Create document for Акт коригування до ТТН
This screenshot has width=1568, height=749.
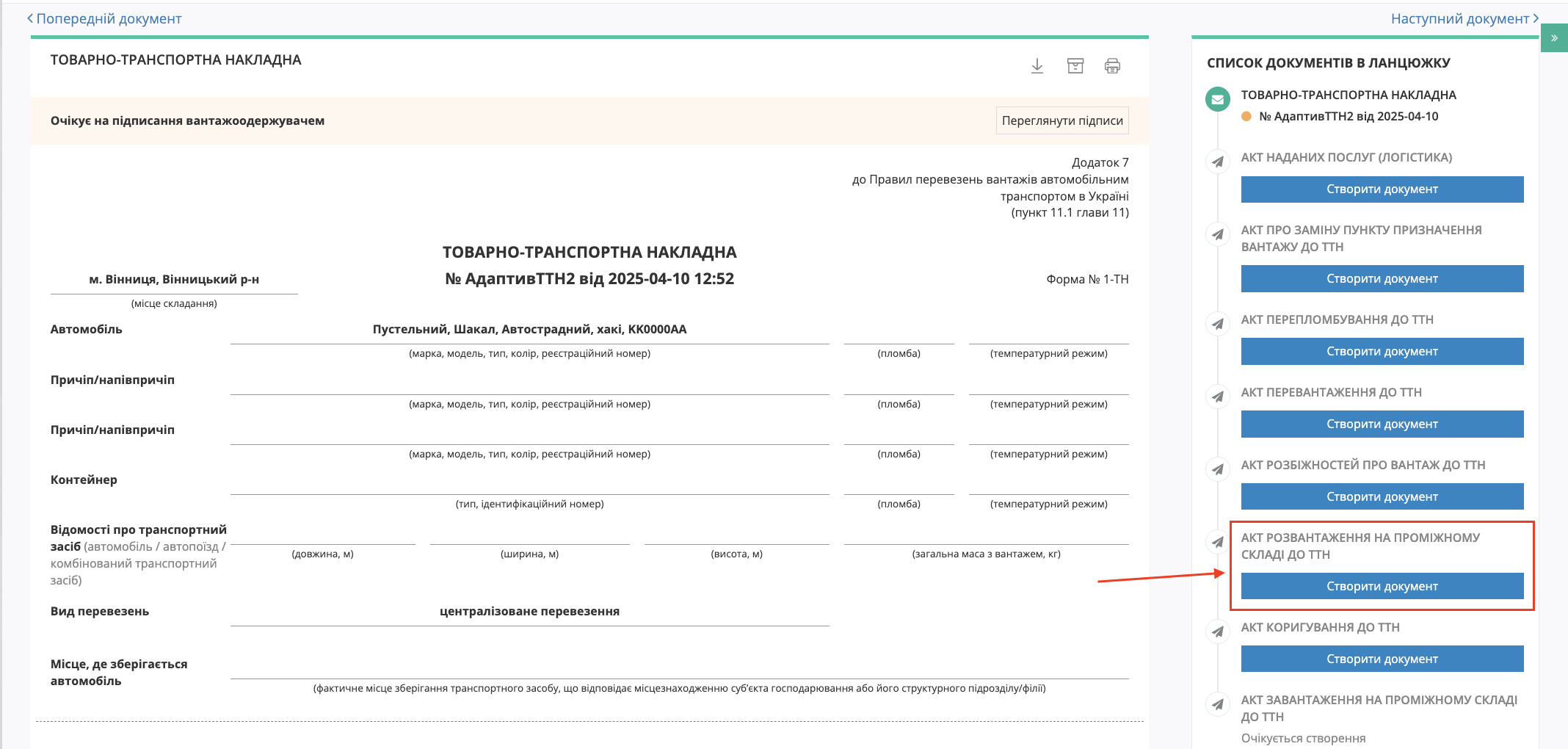[x=1382, y=659]
